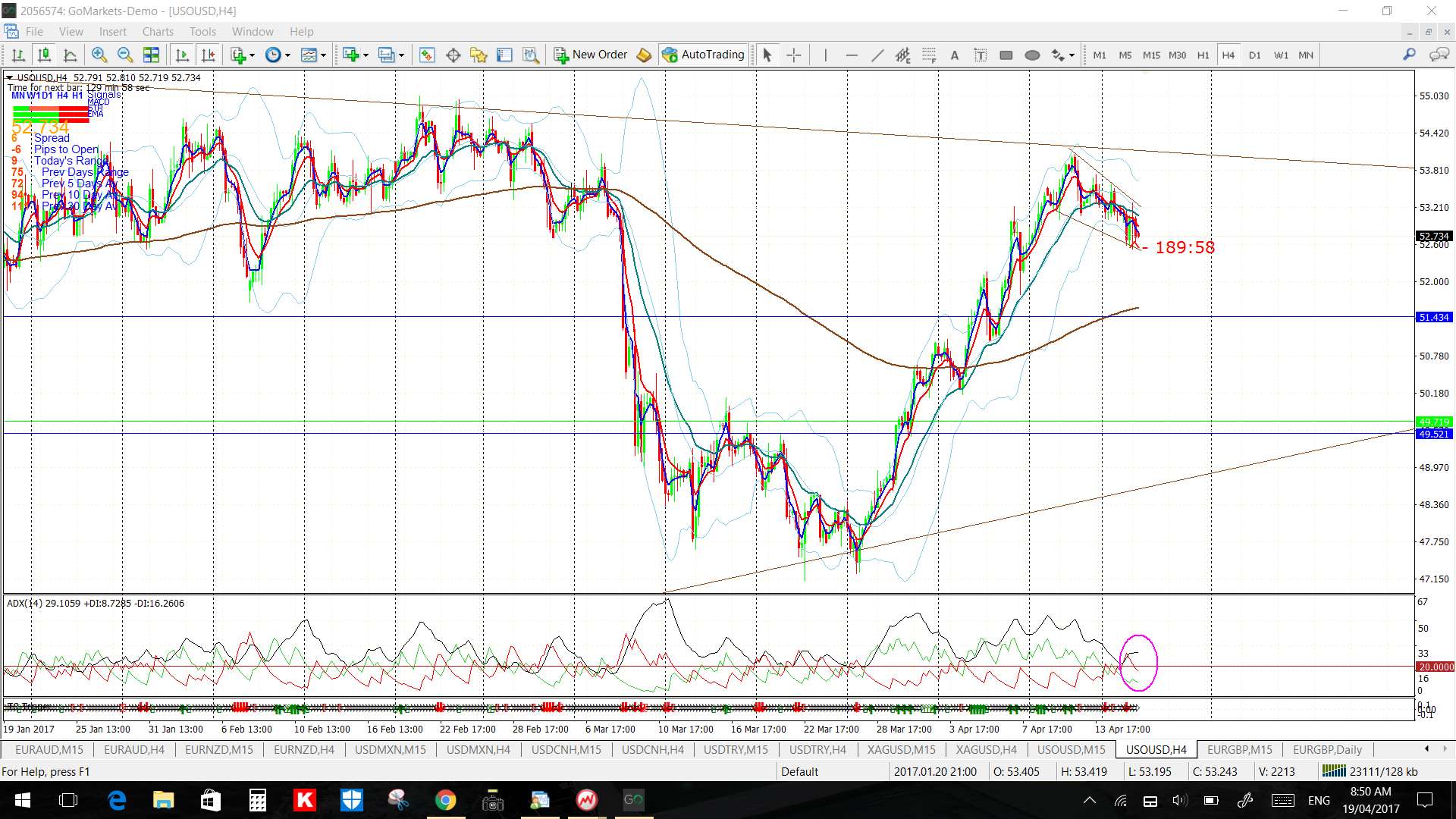Click connection status 23111/128 kb
This screenshot has height=819, width=1456.
(x=1370, y=771)
